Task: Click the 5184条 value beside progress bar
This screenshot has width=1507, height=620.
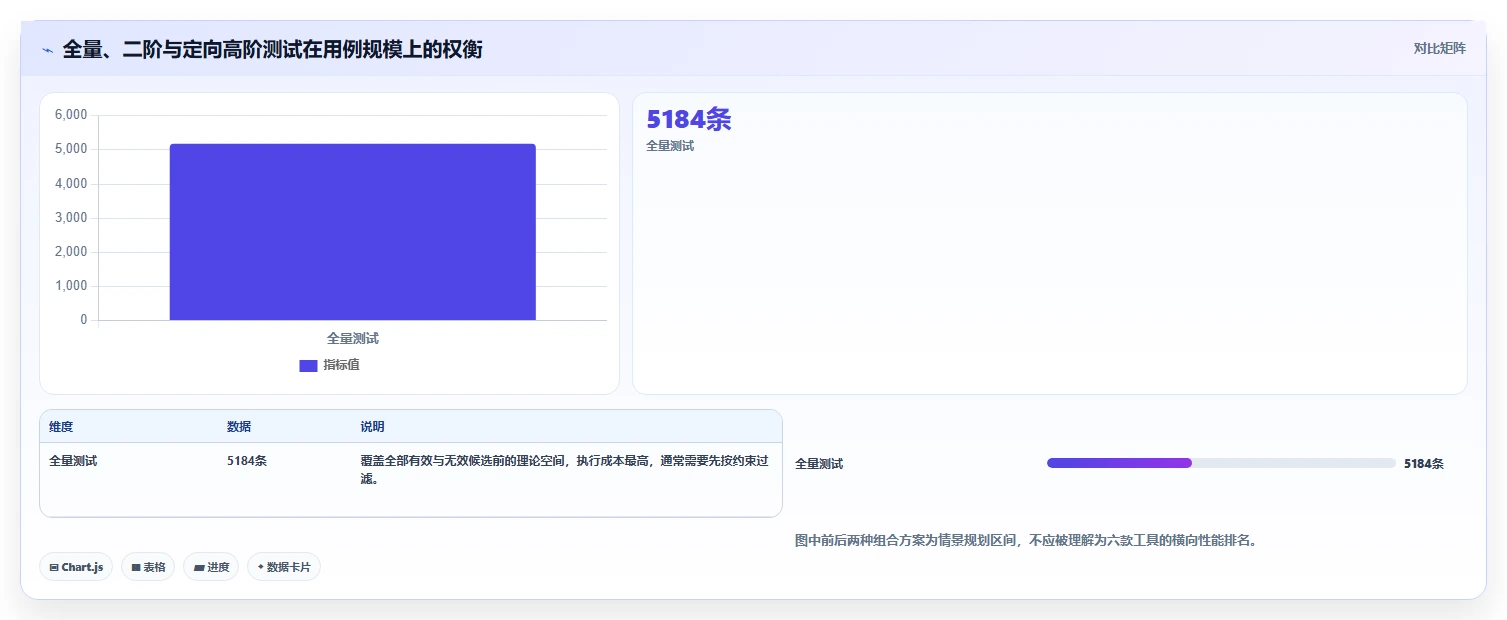Action: (1424, 464)
